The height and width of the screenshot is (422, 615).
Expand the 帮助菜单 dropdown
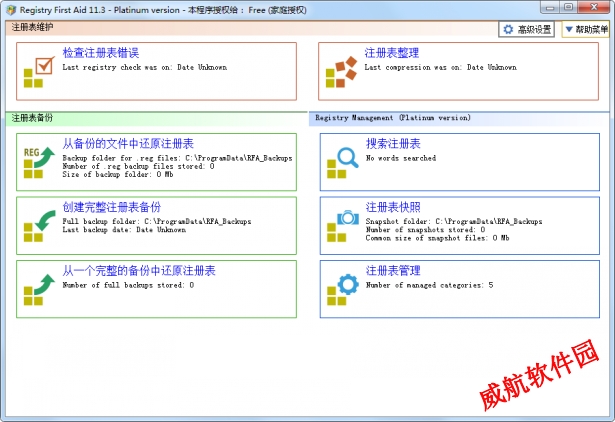point(586,29)
